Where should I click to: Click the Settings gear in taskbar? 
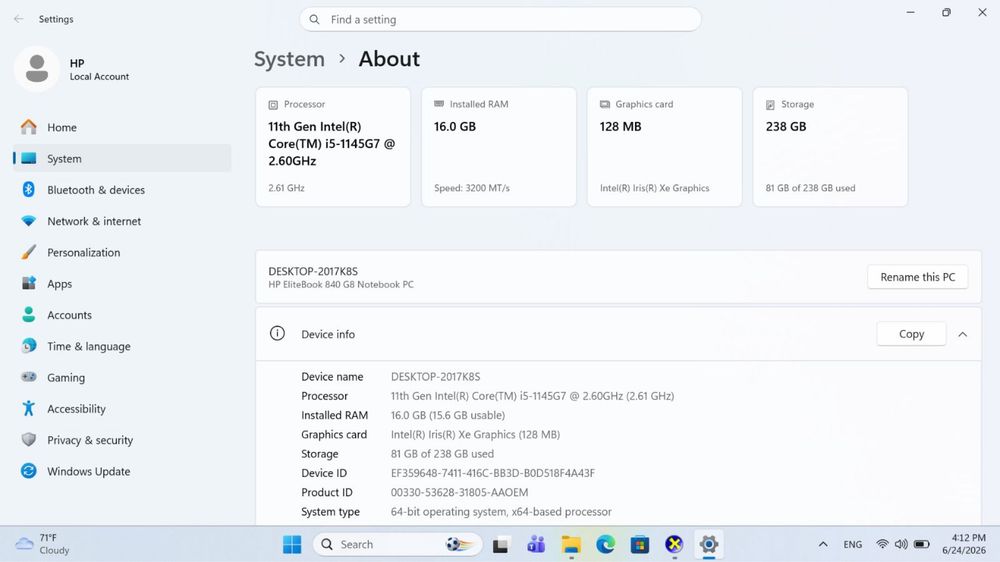click(x=709, y=544)
